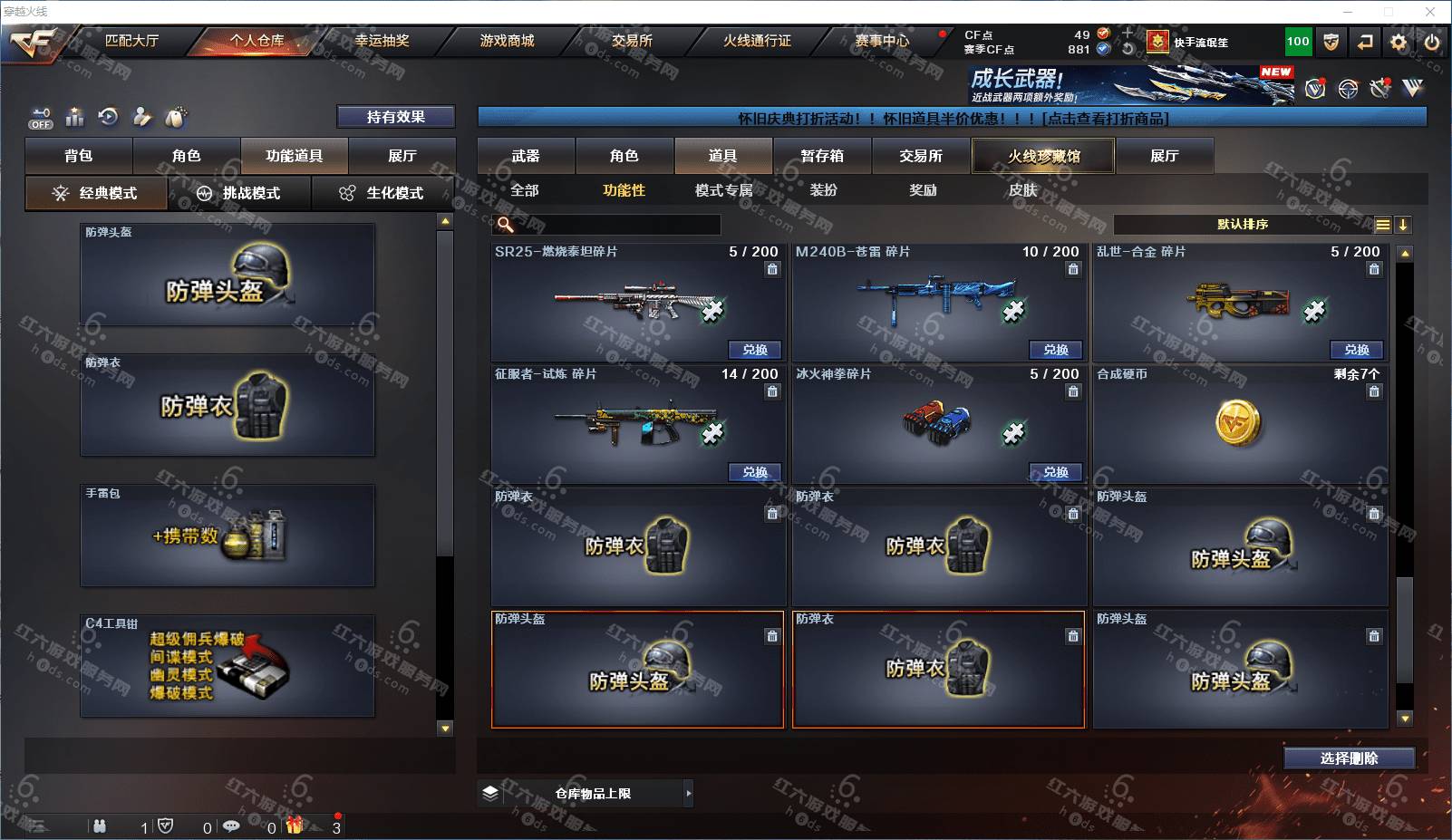This screenshot has width=1452, height=840.
Task: Click trash icon on SR25-燃烧泰坦碎片 item
Action: click(772, 269)
